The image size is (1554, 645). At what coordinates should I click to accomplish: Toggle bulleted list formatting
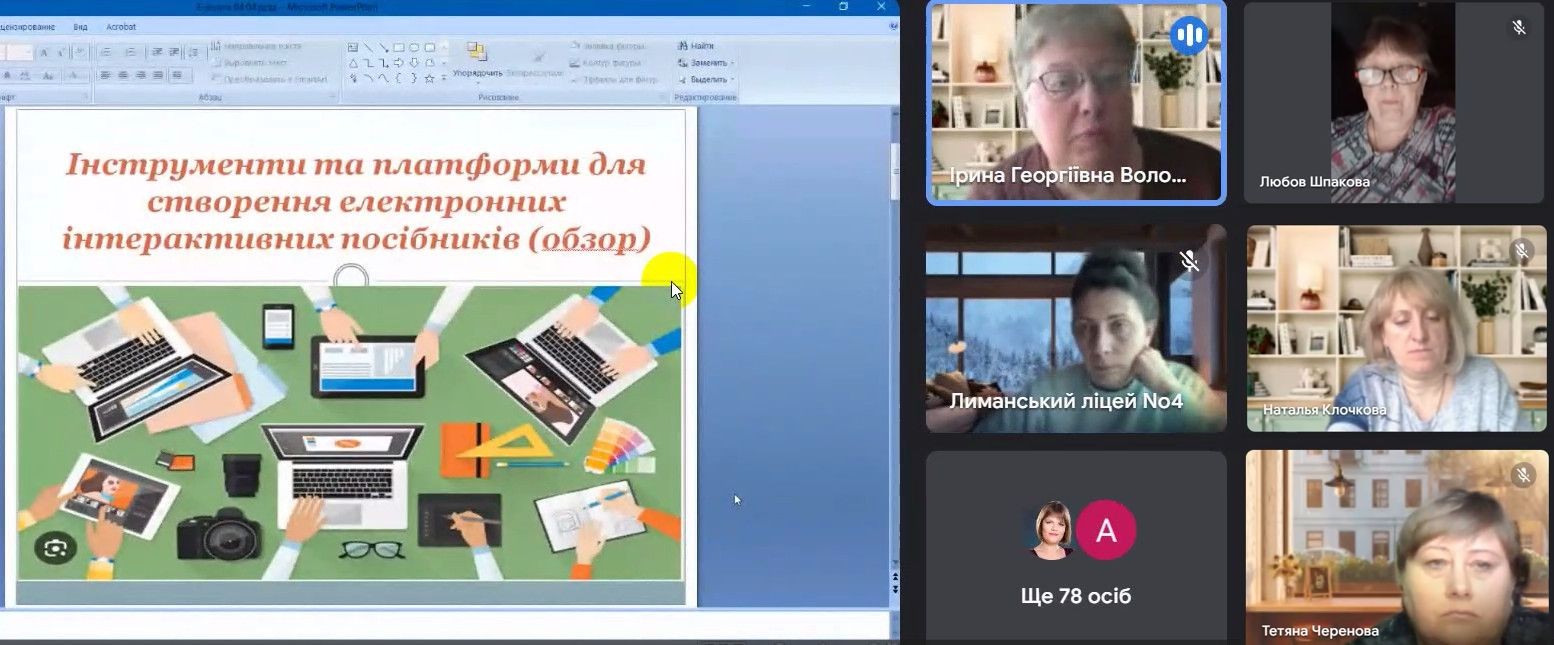point(106,52)
